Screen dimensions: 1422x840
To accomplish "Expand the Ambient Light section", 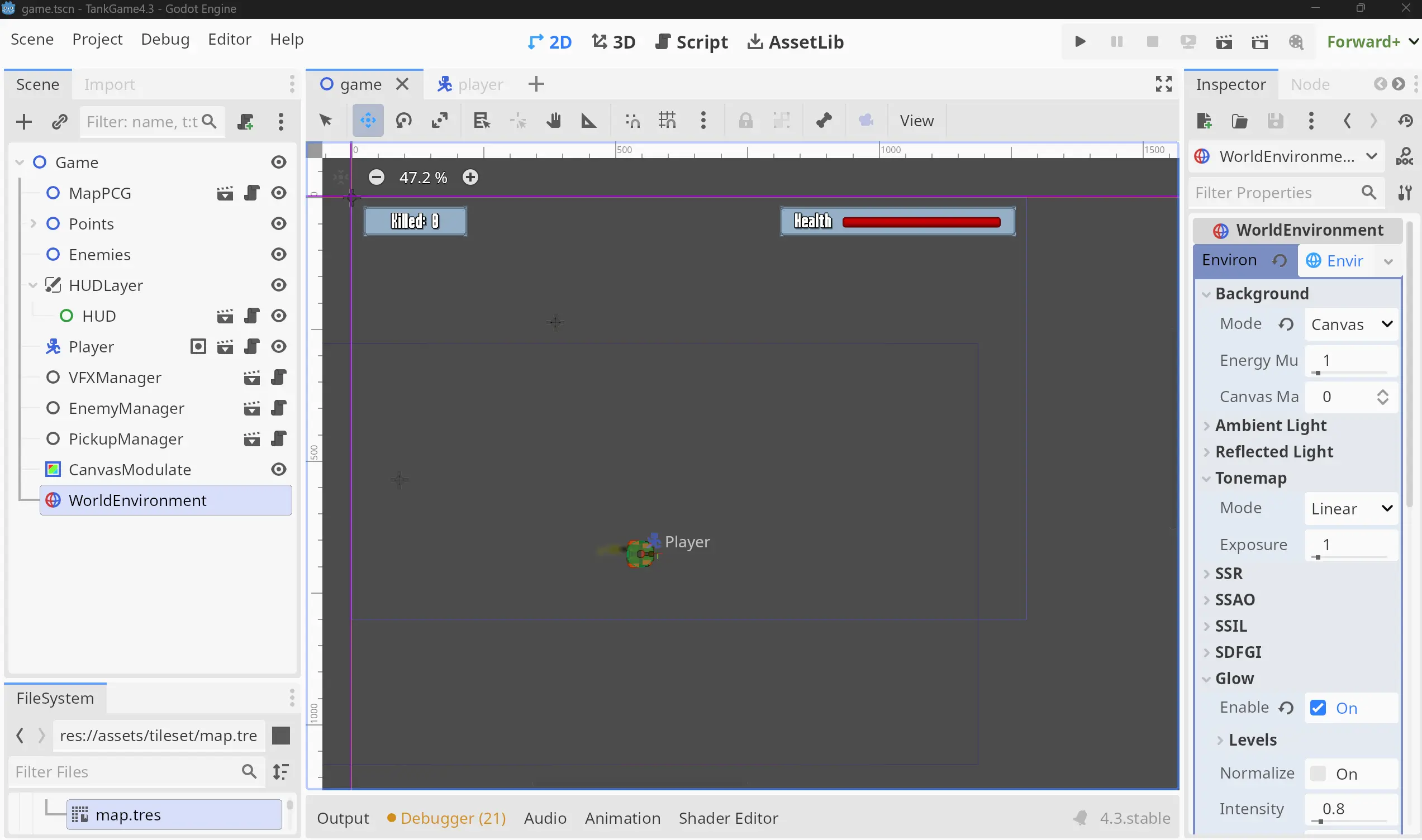I will tap(1270, 425).
